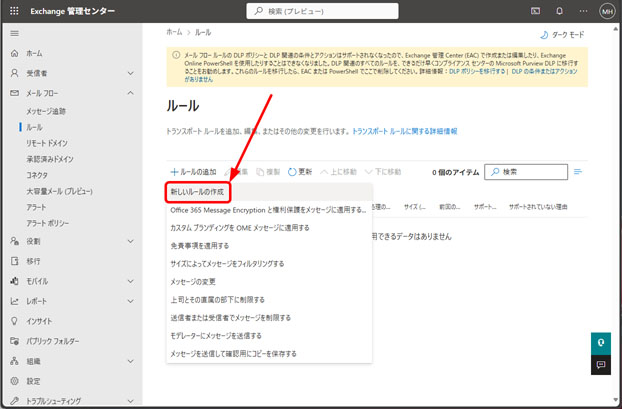Open the header more options ellipsis
622x409 pixels.
(x=583, y=11)
